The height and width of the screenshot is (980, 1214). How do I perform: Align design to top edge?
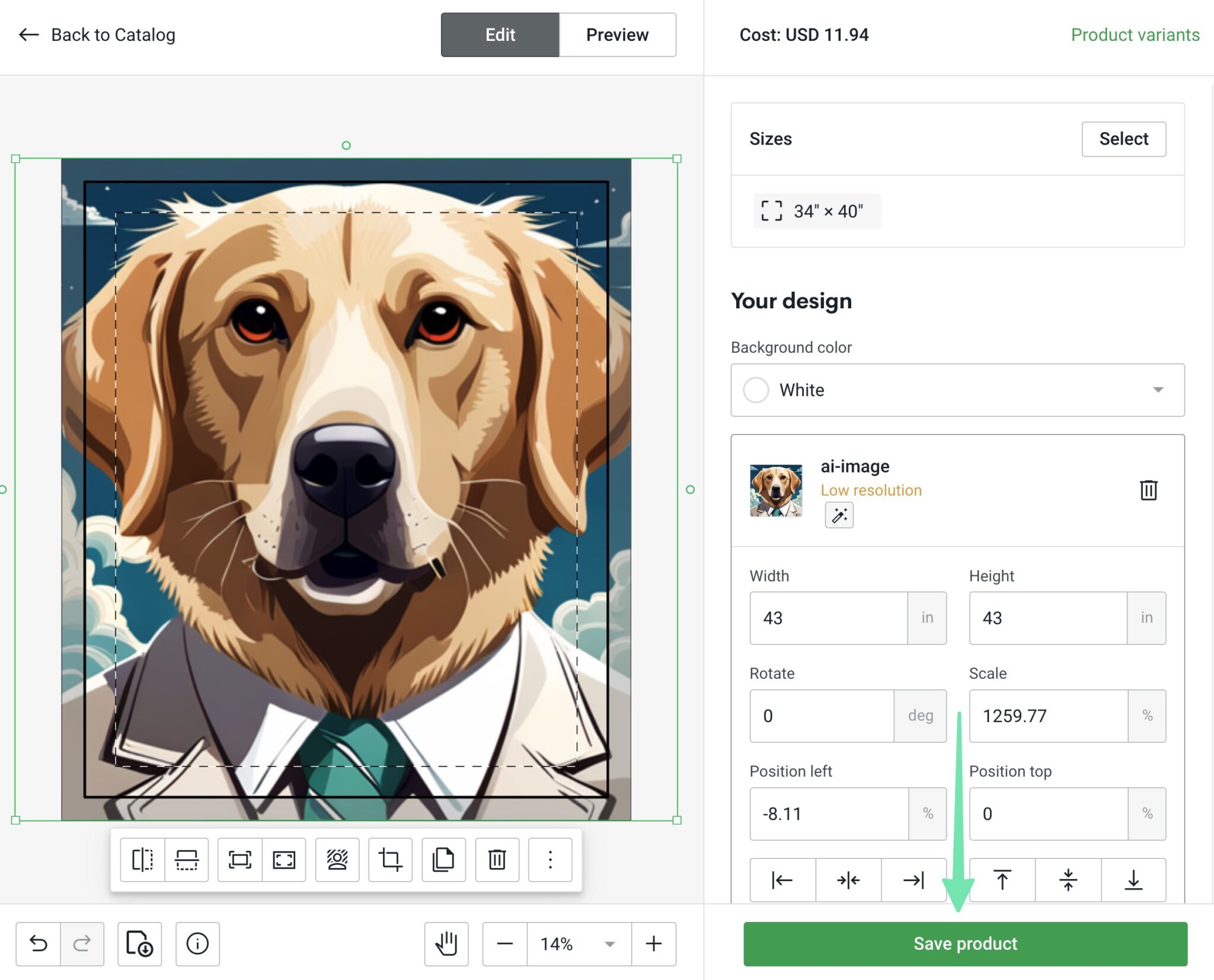coord(1002,880)
